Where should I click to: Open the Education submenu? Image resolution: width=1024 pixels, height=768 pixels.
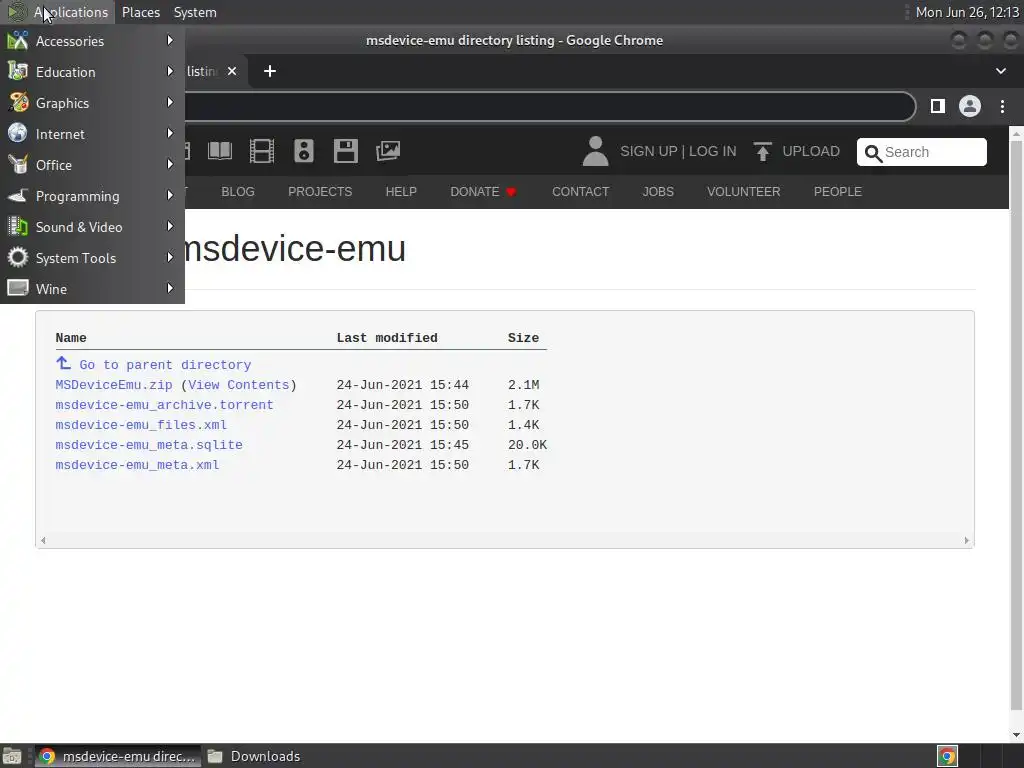pyautogui.click(x=92, y=72)
